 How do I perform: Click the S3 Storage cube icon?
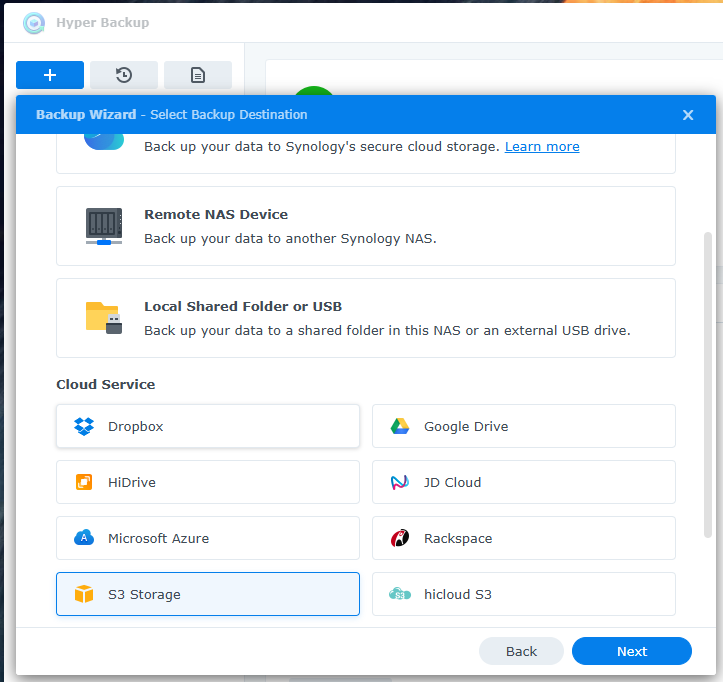tap(84, 594)
